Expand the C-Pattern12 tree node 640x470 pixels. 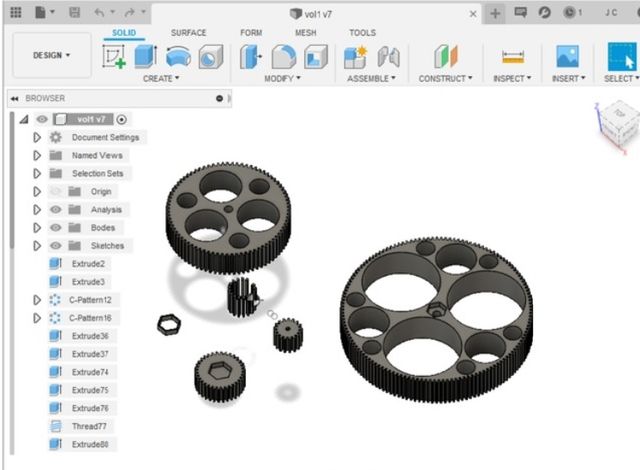[x=37, y=300]
